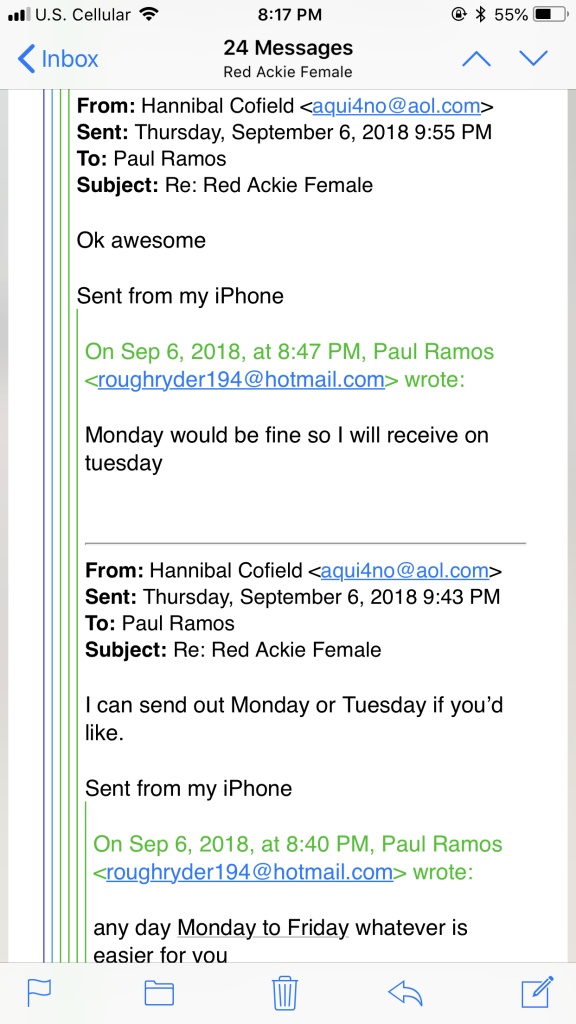This screenshot has width=576, height=1024.
Task: Delete message with the trash icon
Action: [285, 993]
